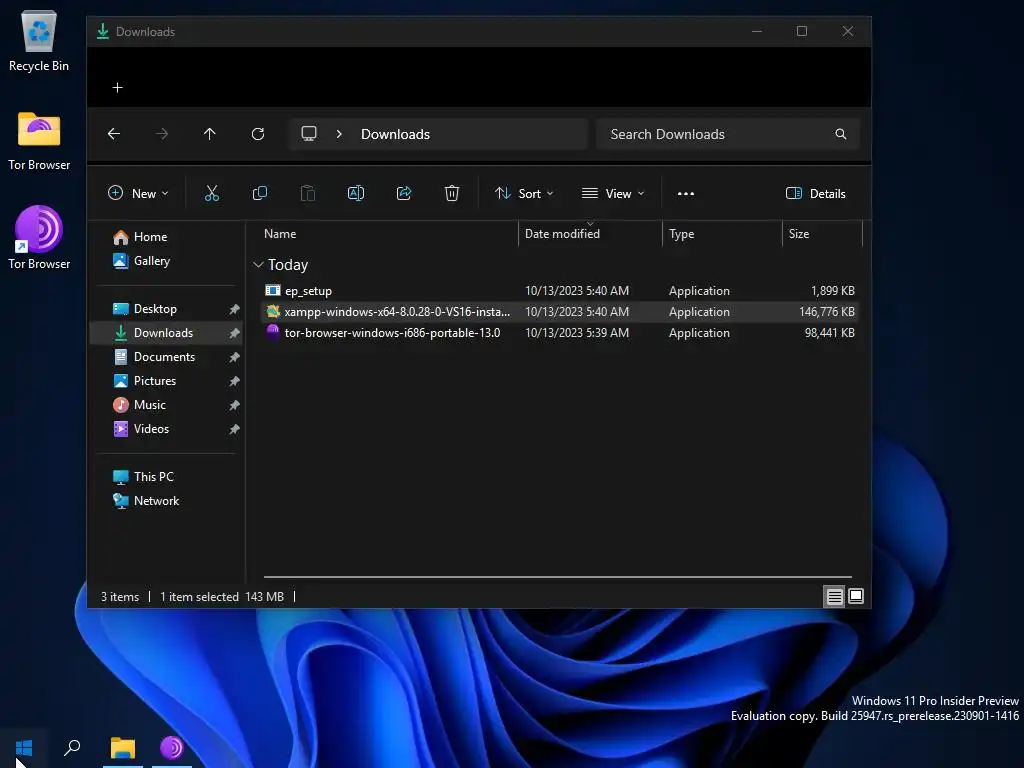Collapse the Today group
Viewport: 1024px width, 768px height.
[258, 264]
